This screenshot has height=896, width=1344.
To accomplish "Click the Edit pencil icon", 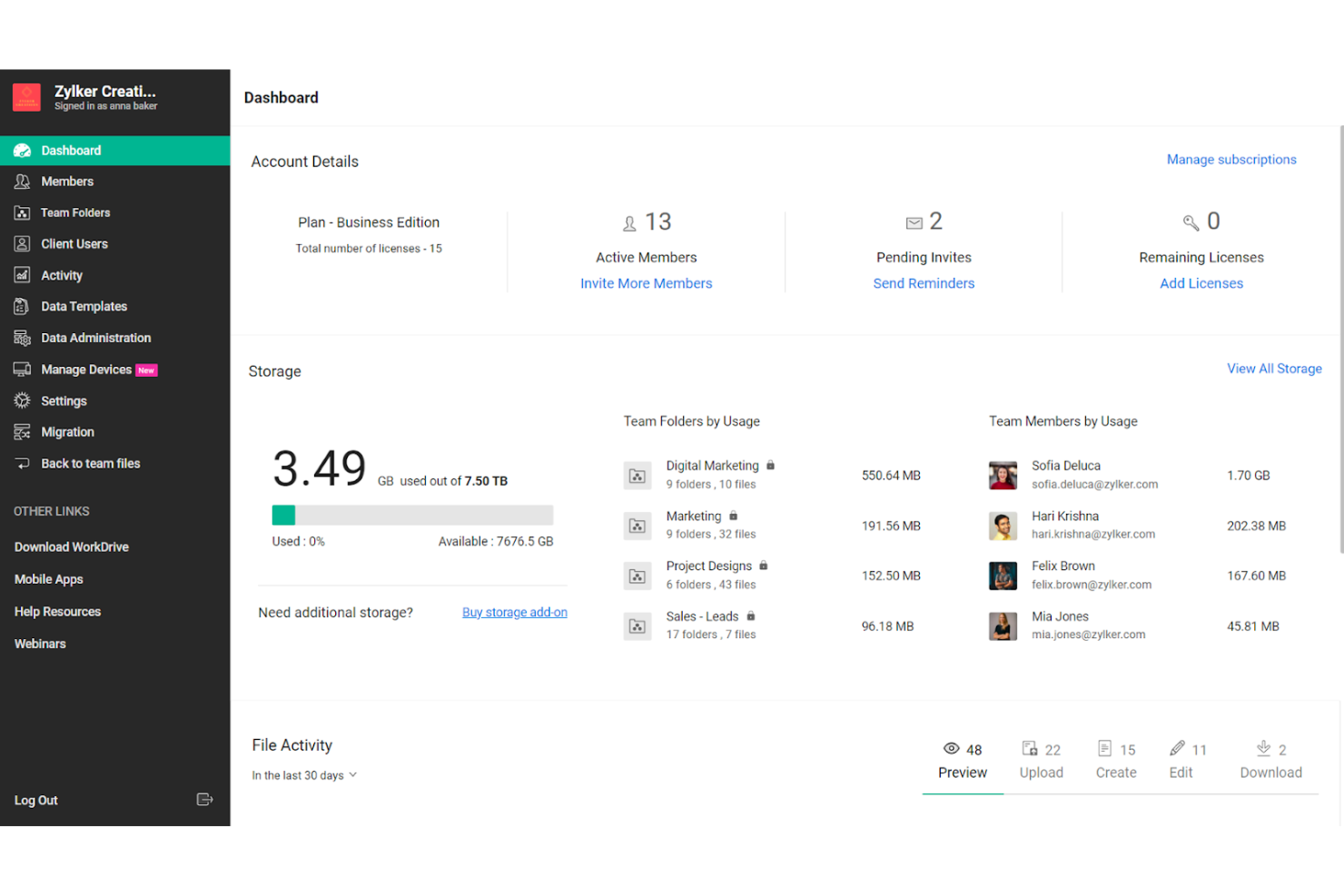I will 1177,748.
